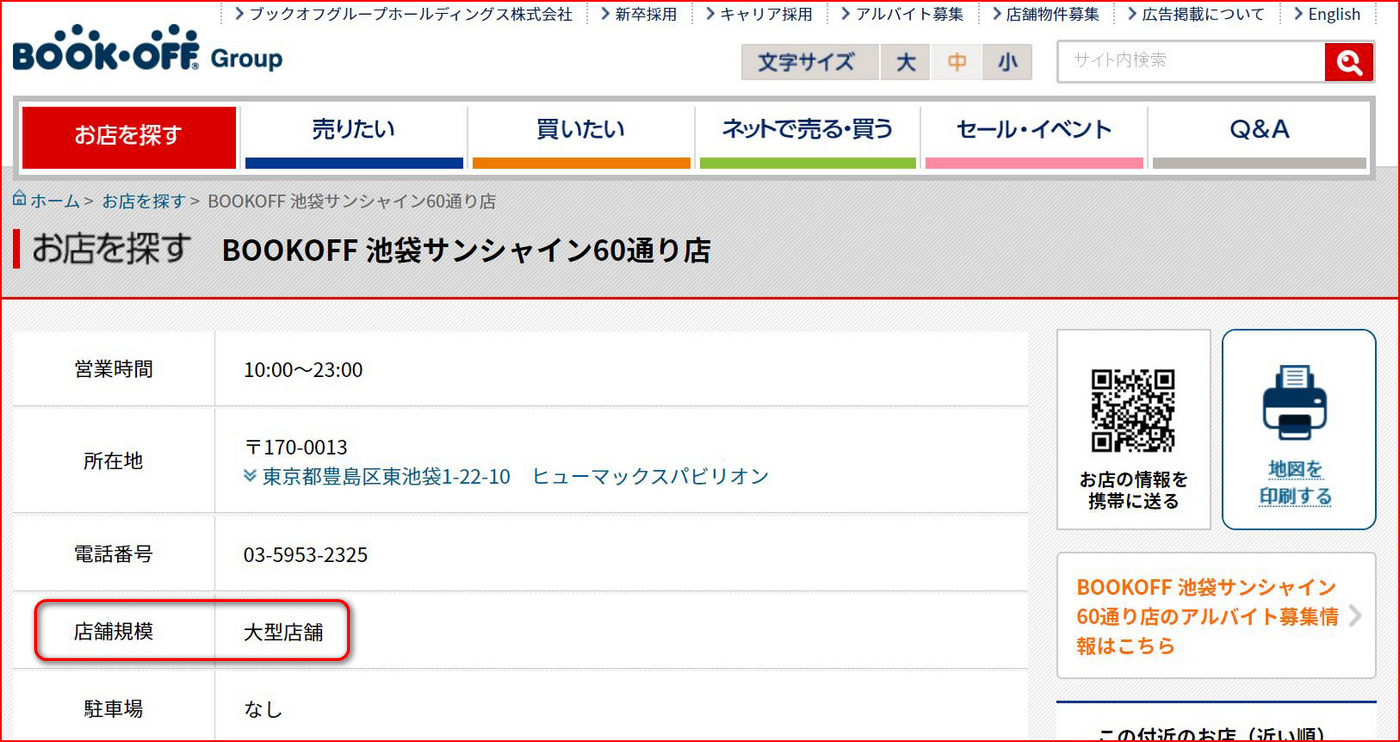Click the red search magnifier button
1400x742 pixels.
(1349, 62)
